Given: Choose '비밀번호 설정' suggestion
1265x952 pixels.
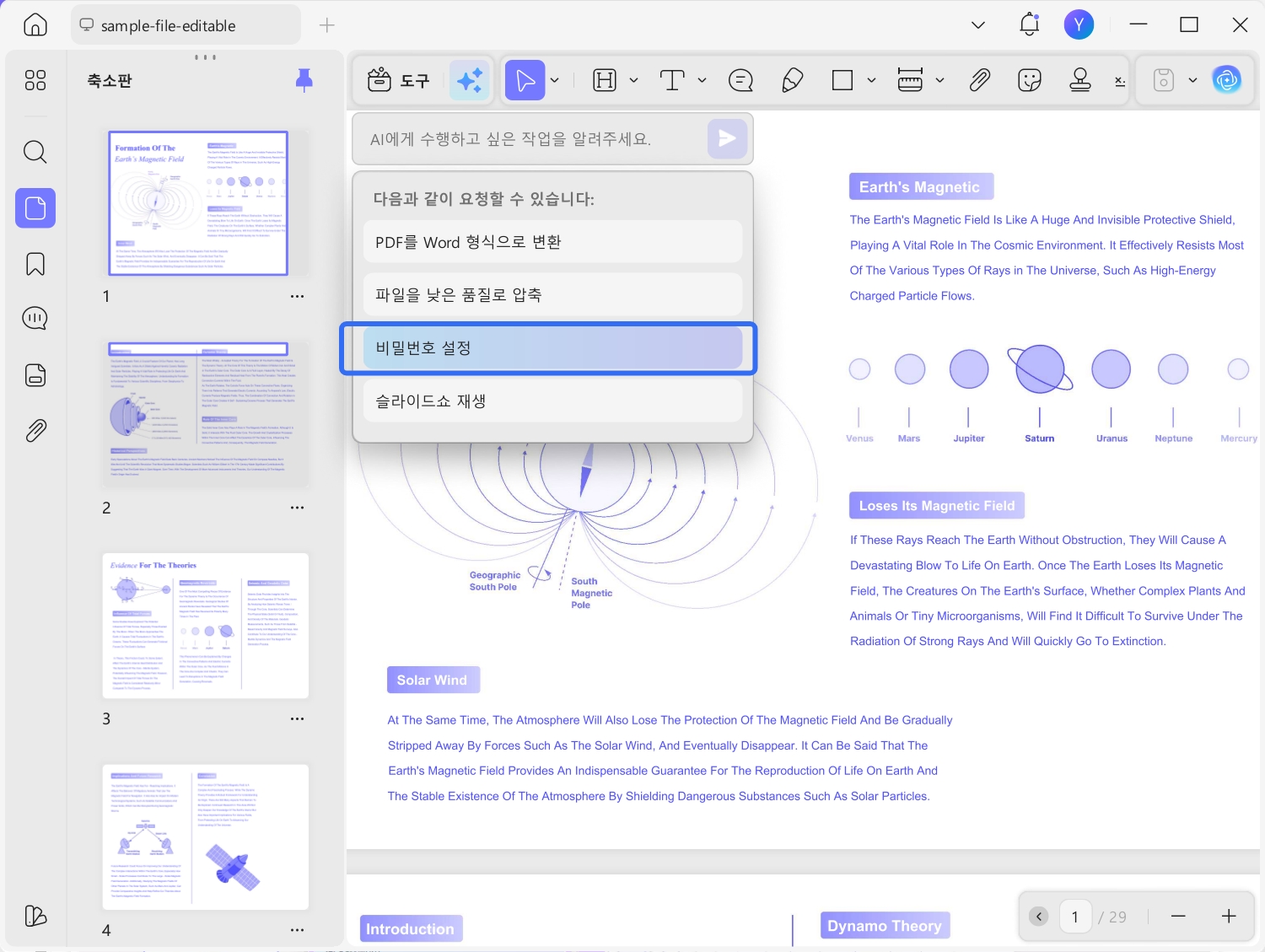Looking at the screenshot, I should (x=552, y=347).
